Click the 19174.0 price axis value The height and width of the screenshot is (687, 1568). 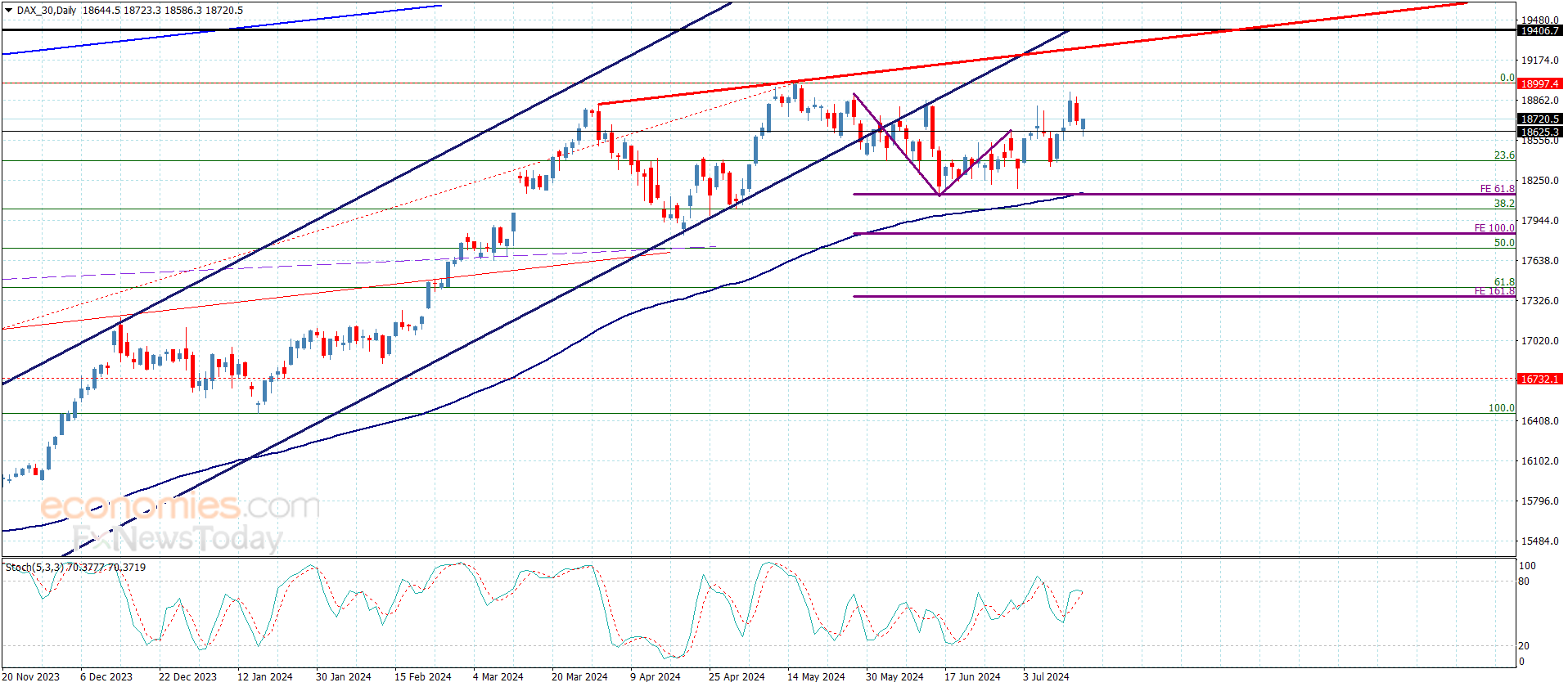pos(1539,60)
